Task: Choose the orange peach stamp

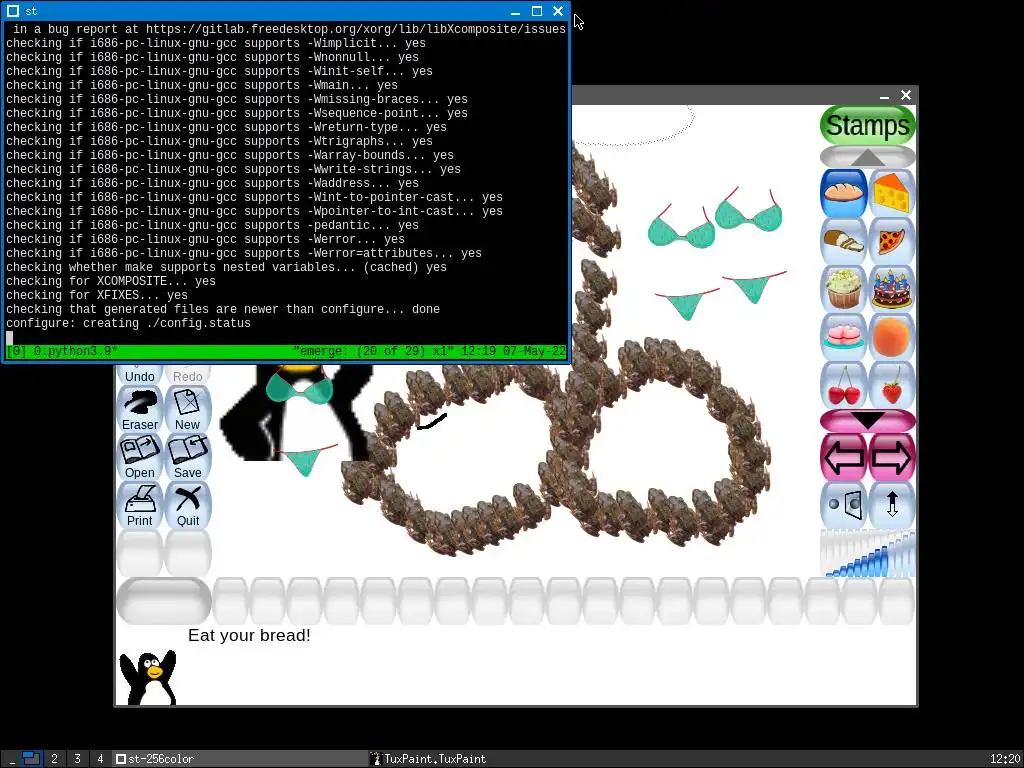Action: (x=891, y=337)
